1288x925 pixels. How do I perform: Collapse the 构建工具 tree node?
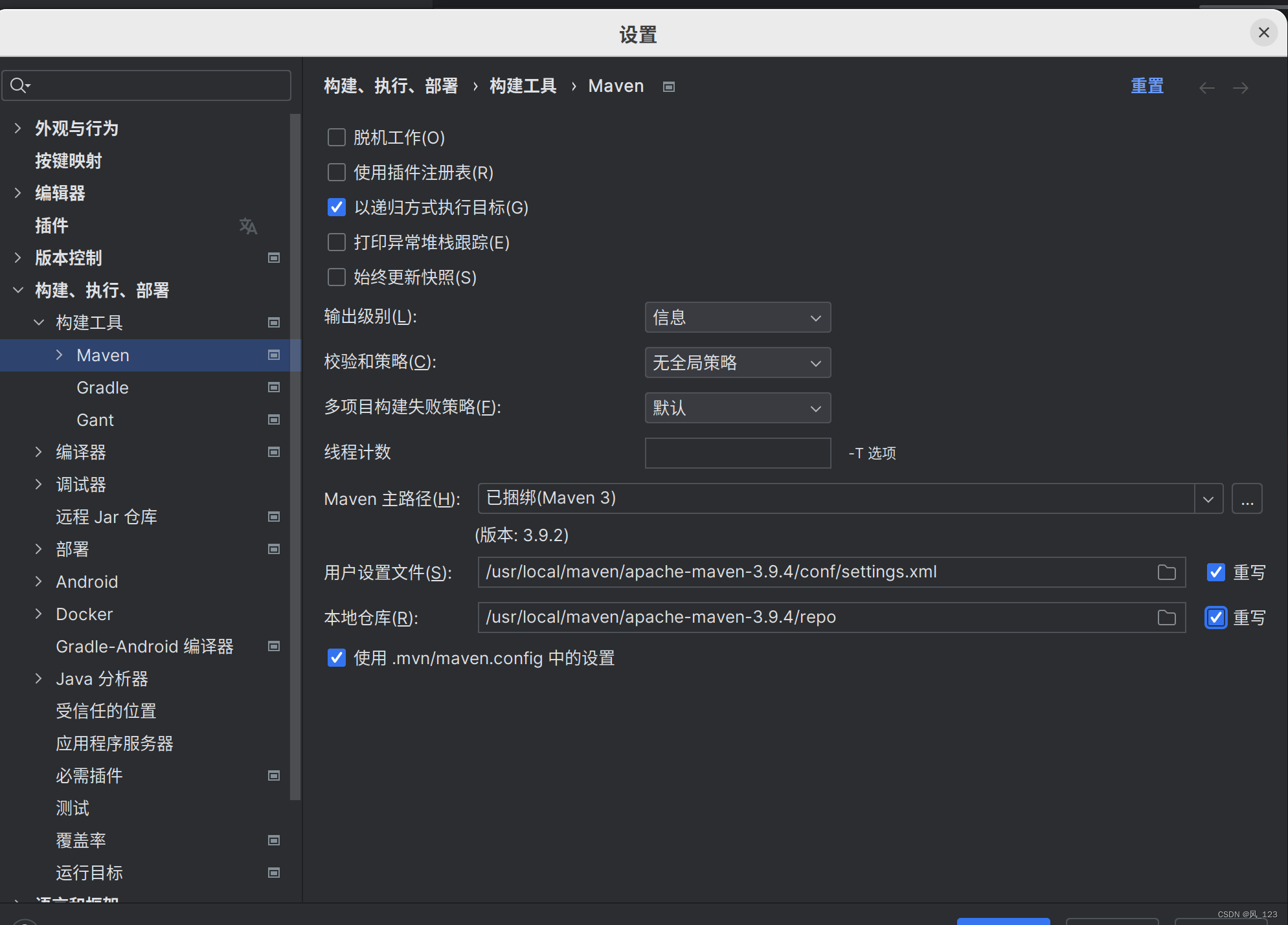coord(39,322)
